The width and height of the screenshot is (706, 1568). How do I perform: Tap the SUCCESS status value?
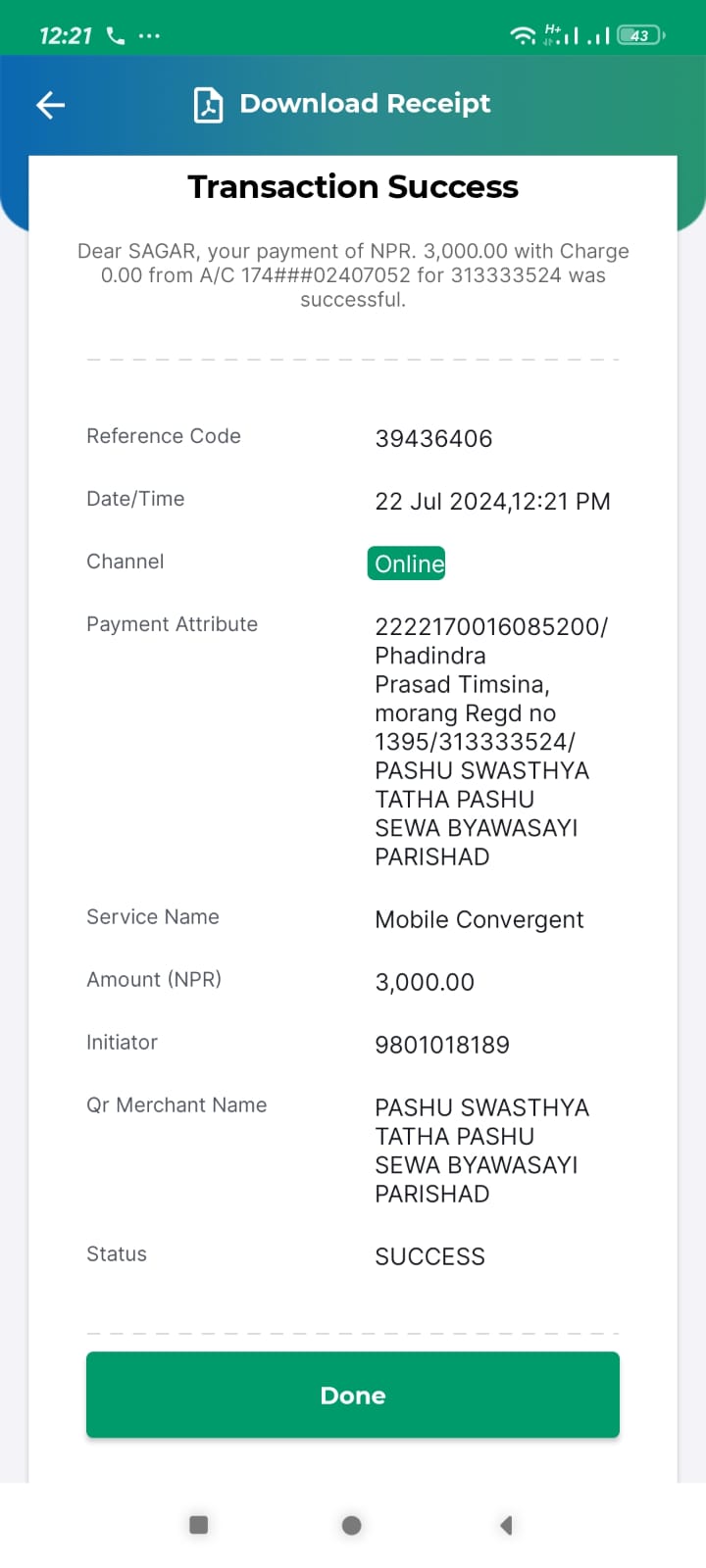(429, 1256)
